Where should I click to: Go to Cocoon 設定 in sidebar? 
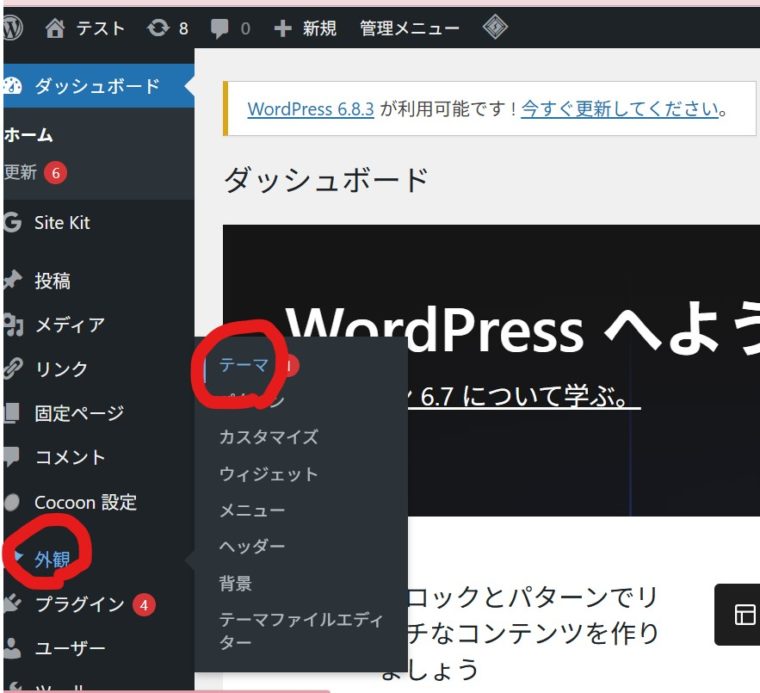tap(85, 502)
